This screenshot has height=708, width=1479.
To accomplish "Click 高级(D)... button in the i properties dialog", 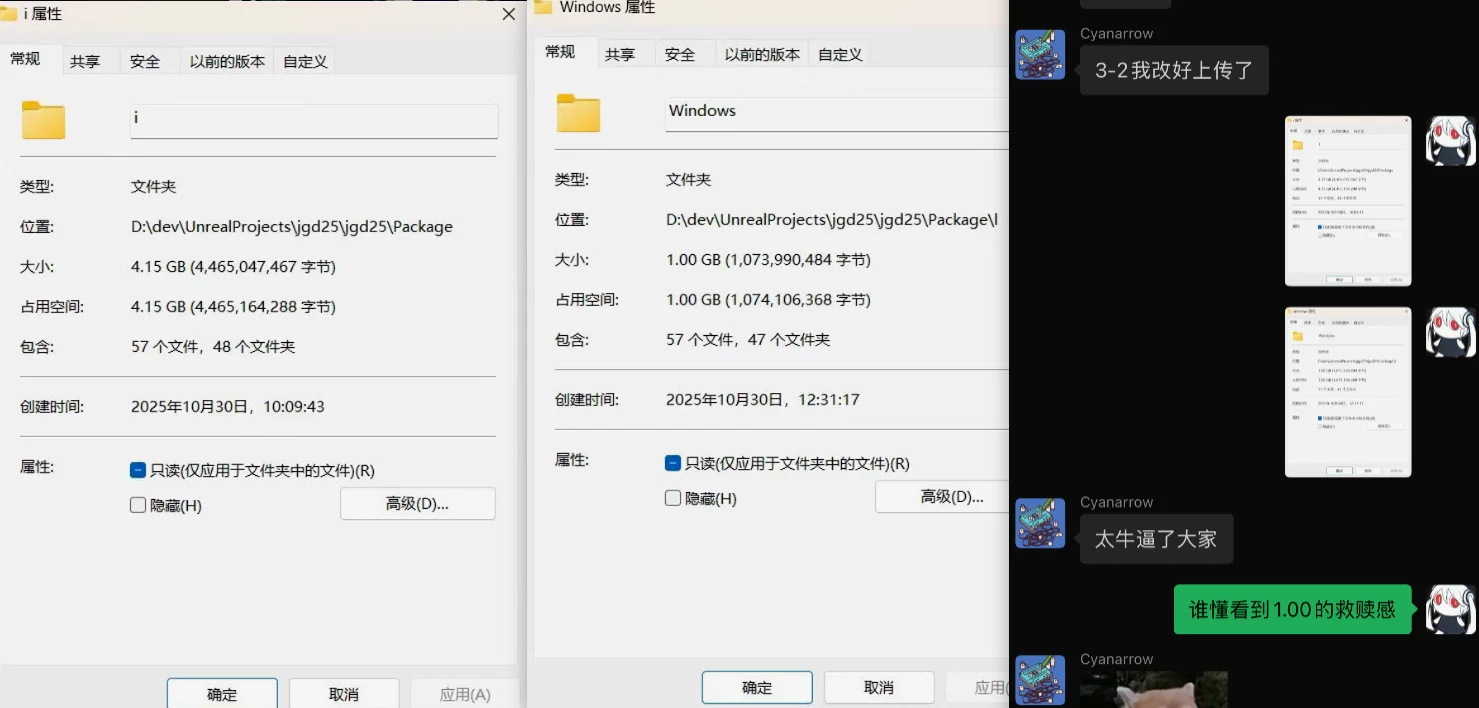I will 417,503.
